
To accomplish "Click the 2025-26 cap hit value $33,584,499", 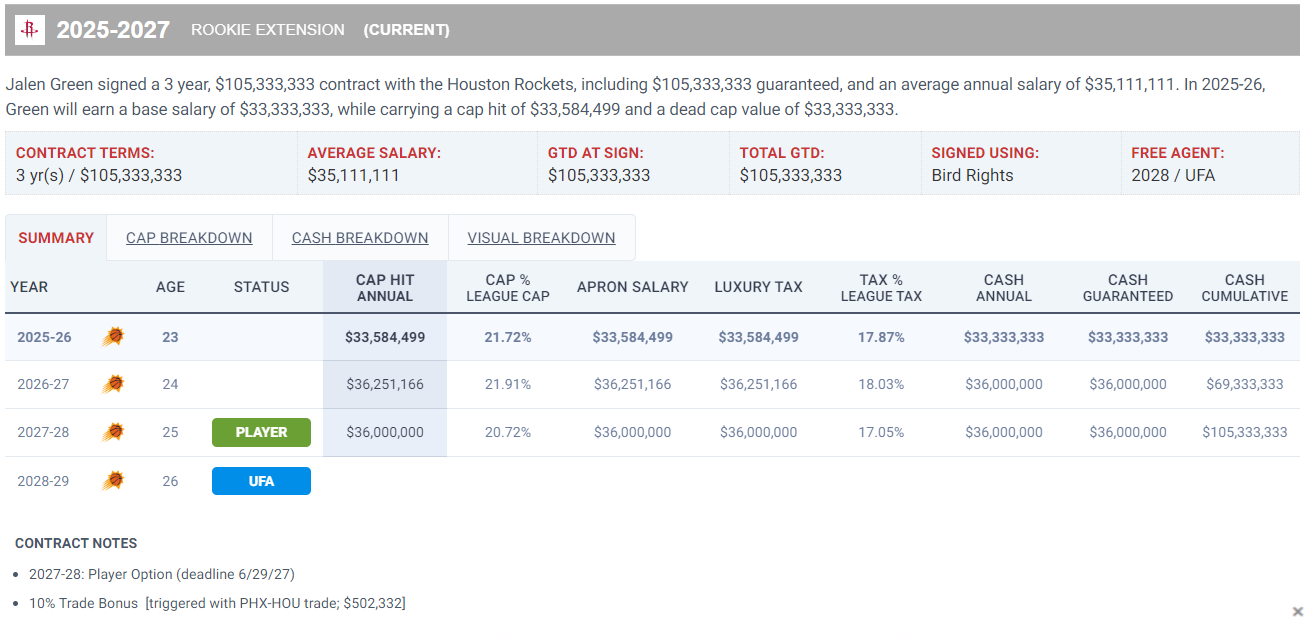I will tap(385, 337).
